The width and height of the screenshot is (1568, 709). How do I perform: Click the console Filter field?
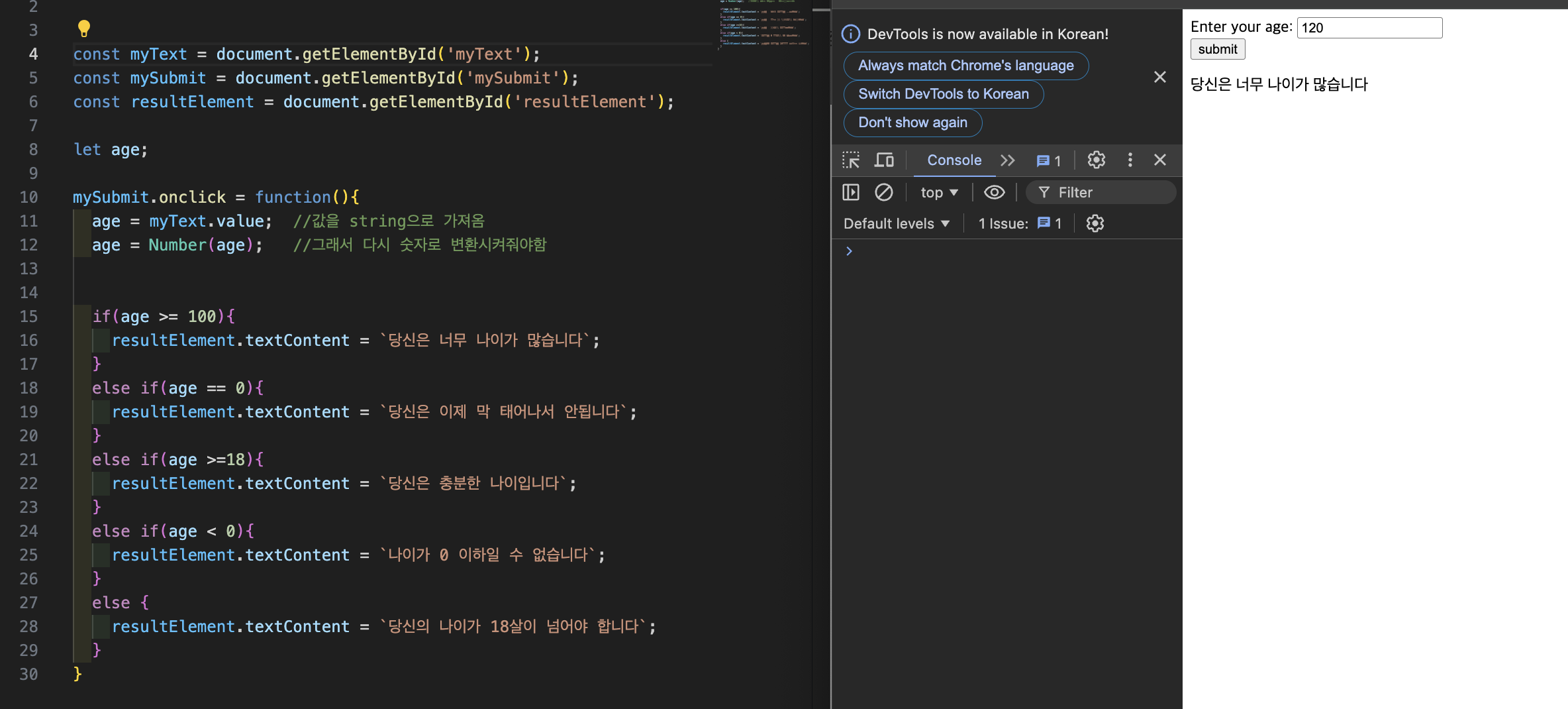tap(1101, 192)
